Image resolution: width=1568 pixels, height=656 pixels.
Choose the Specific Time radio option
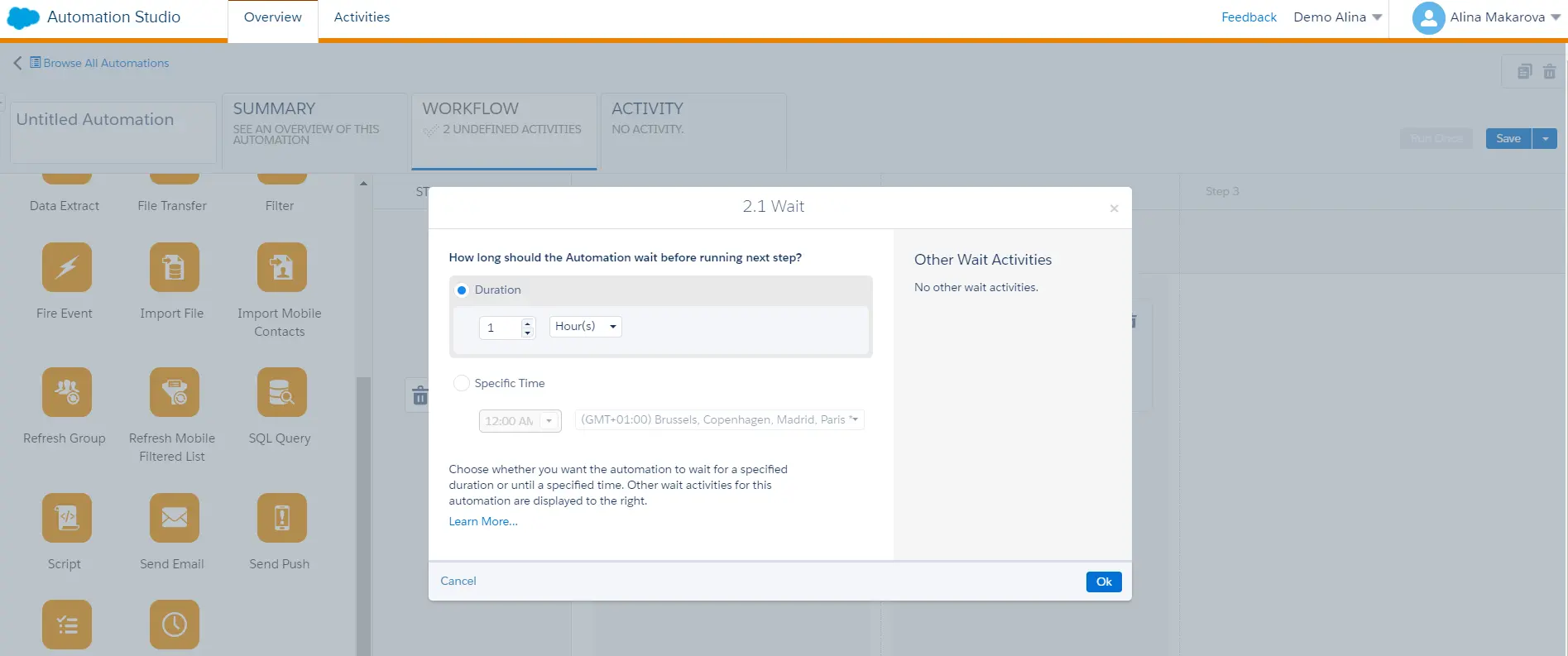point(462,383)
